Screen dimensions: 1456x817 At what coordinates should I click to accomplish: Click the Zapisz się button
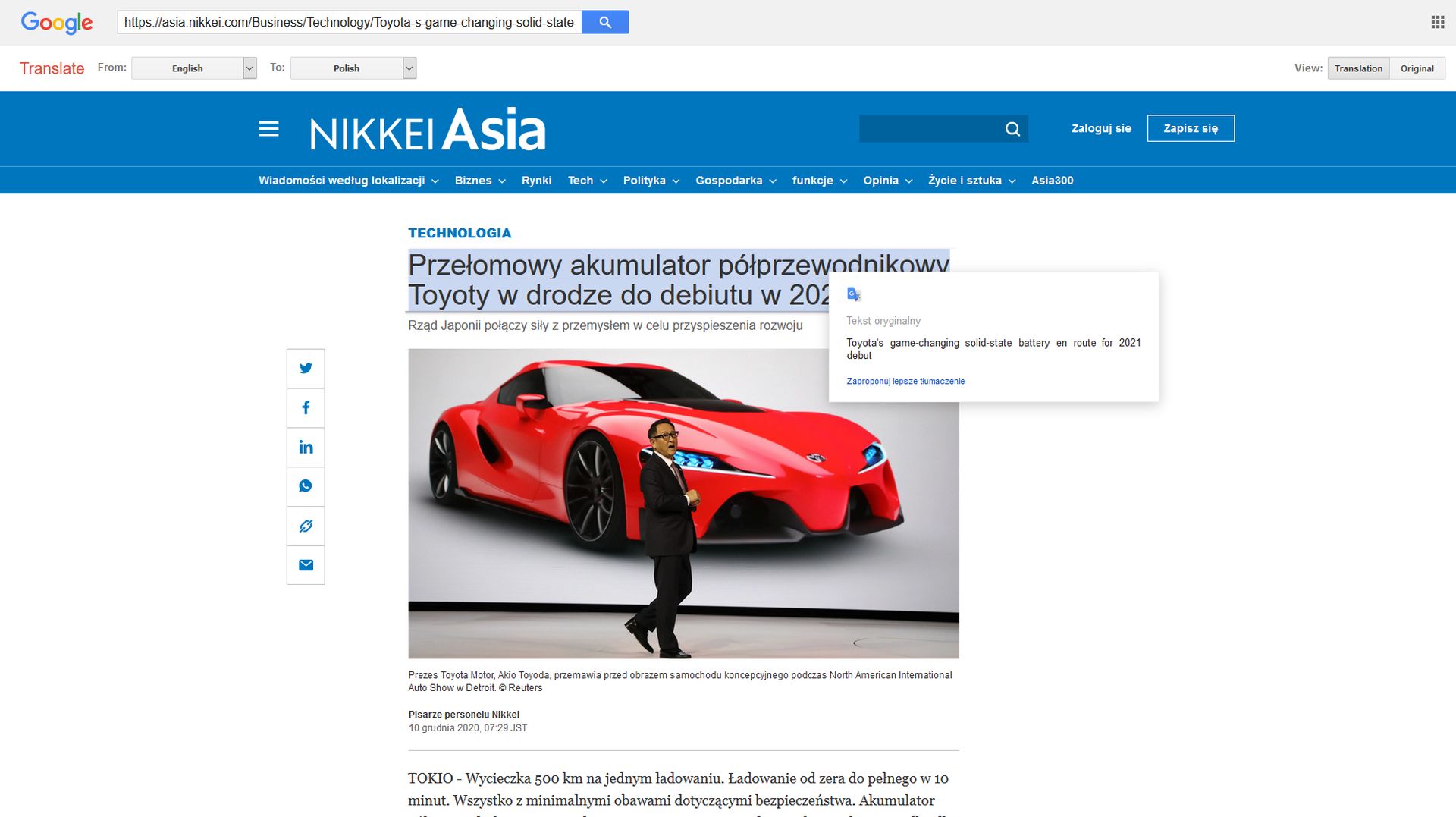[1191, 128]
